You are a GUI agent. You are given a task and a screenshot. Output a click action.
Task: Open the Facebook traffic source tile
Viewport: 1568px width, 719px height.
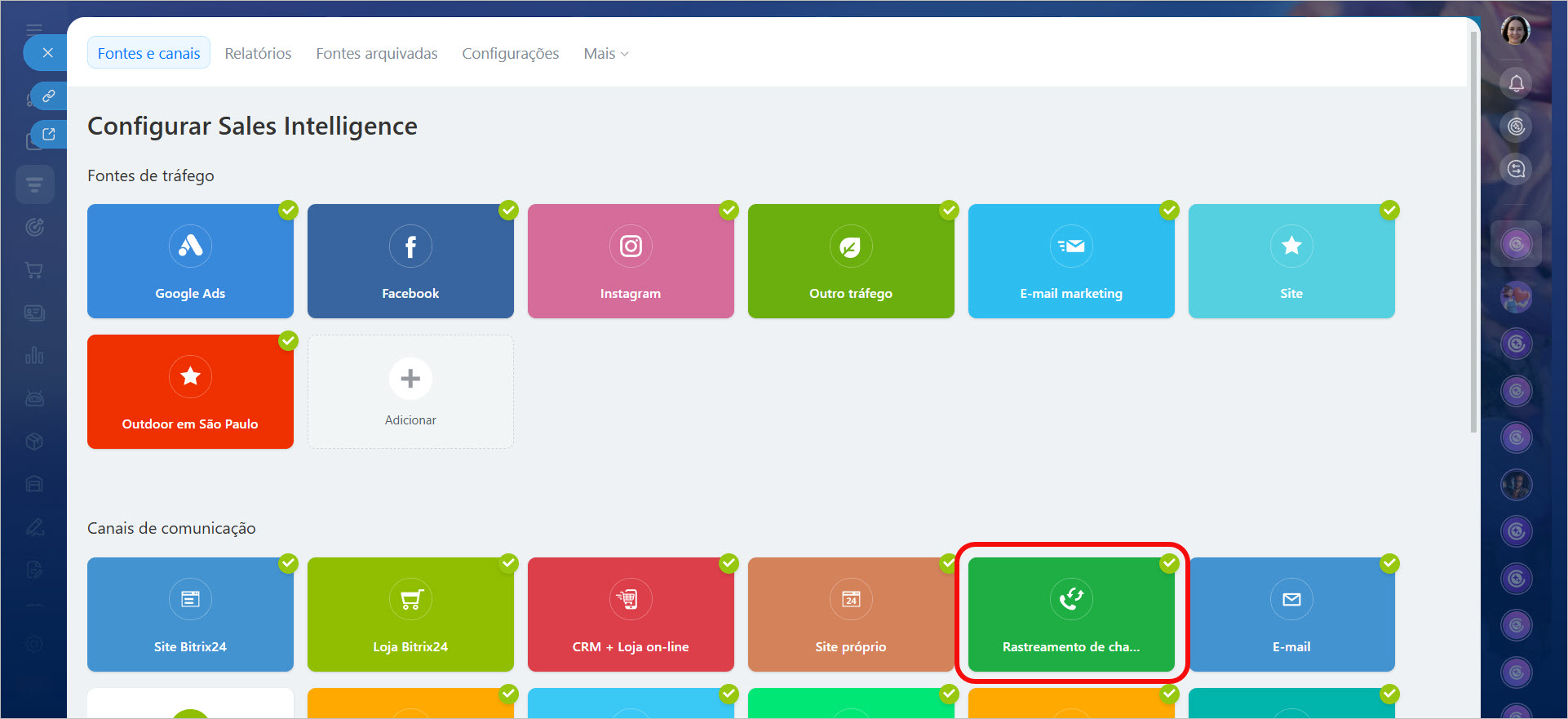(410, 261)
